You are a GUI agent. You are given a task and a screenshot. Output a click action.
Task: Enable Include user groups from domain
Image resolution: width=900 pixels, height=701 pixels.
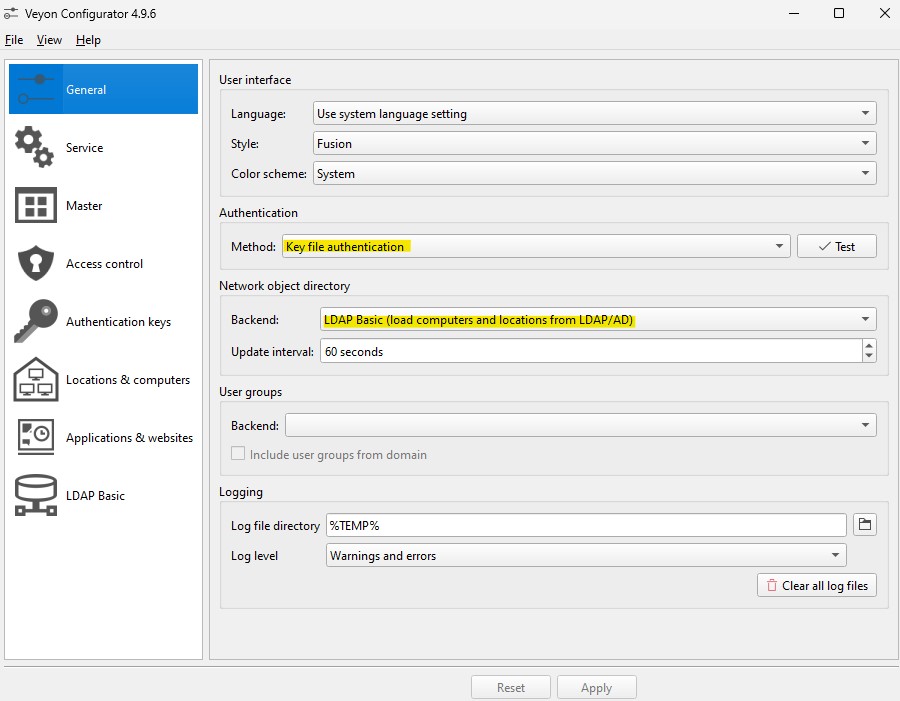pos(238,454)
